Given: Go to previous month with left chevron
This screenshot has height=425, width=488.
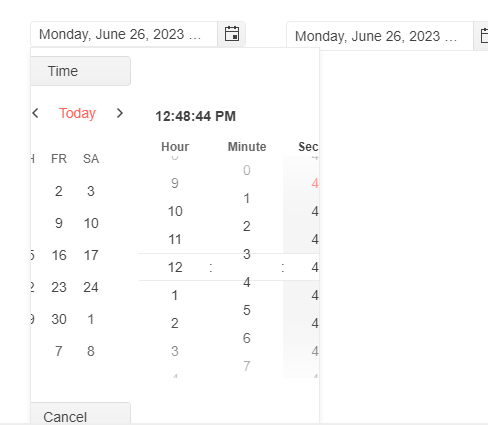Looking at the screenshot, I should [35, 113].
